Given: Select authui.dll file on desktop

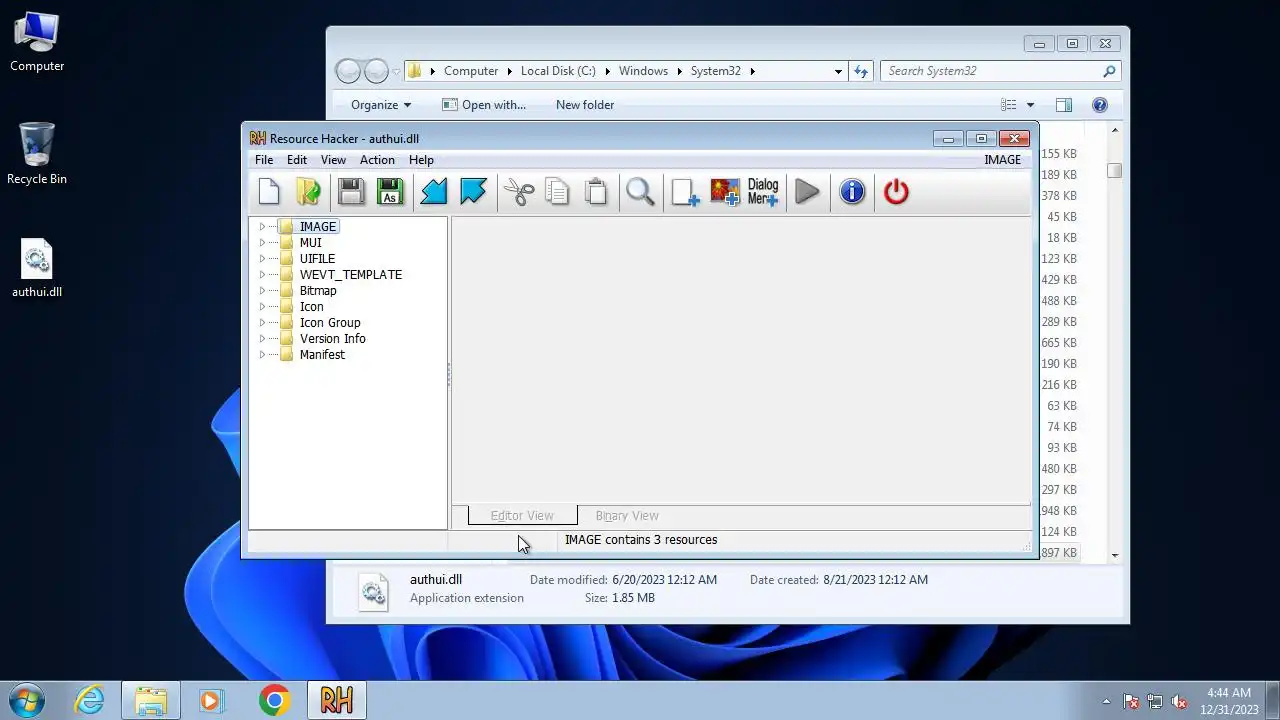Looking at the screenshot, I should pos(37,268).
